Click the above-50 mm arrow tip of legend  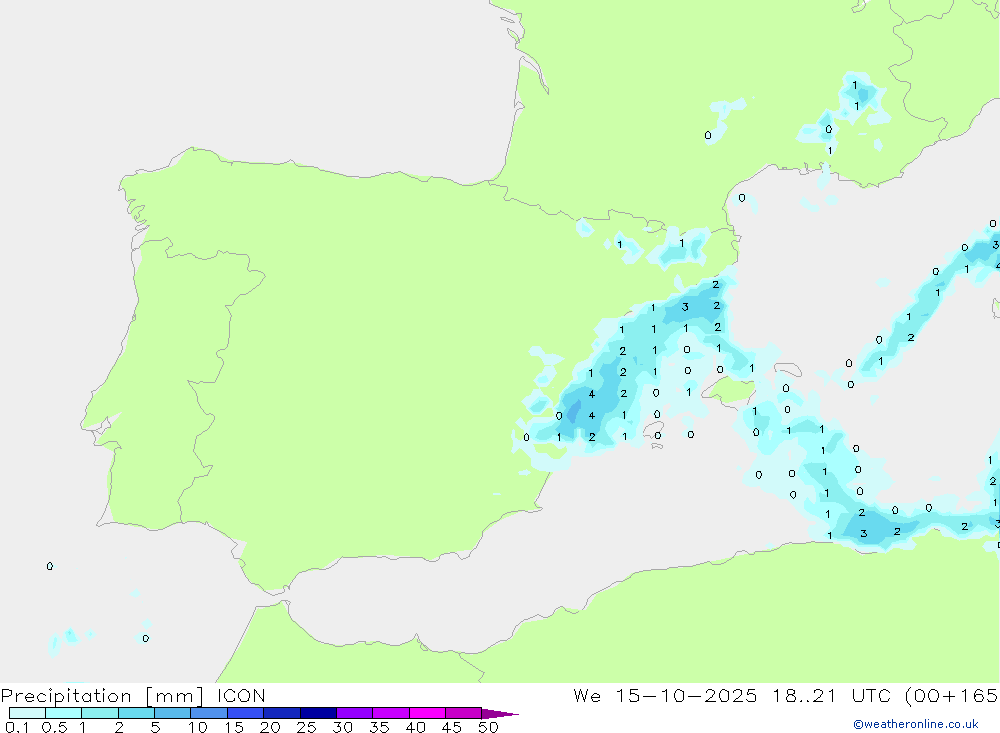pyautogui.click(x=500, y=714)
